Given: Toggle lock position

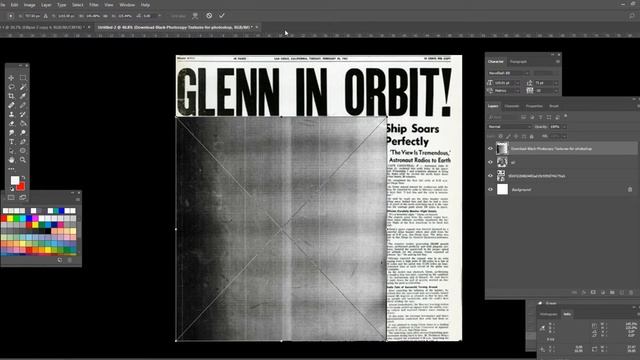Looking at the screenshot, I should pyautogui.click(x=516, y=136).
